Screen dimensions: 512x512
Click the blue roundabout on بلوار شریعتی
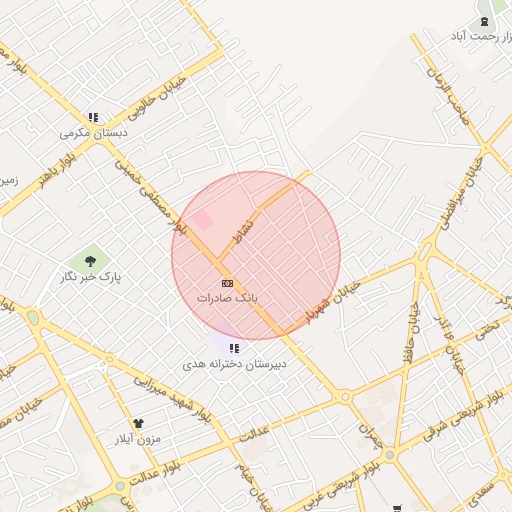390,455
